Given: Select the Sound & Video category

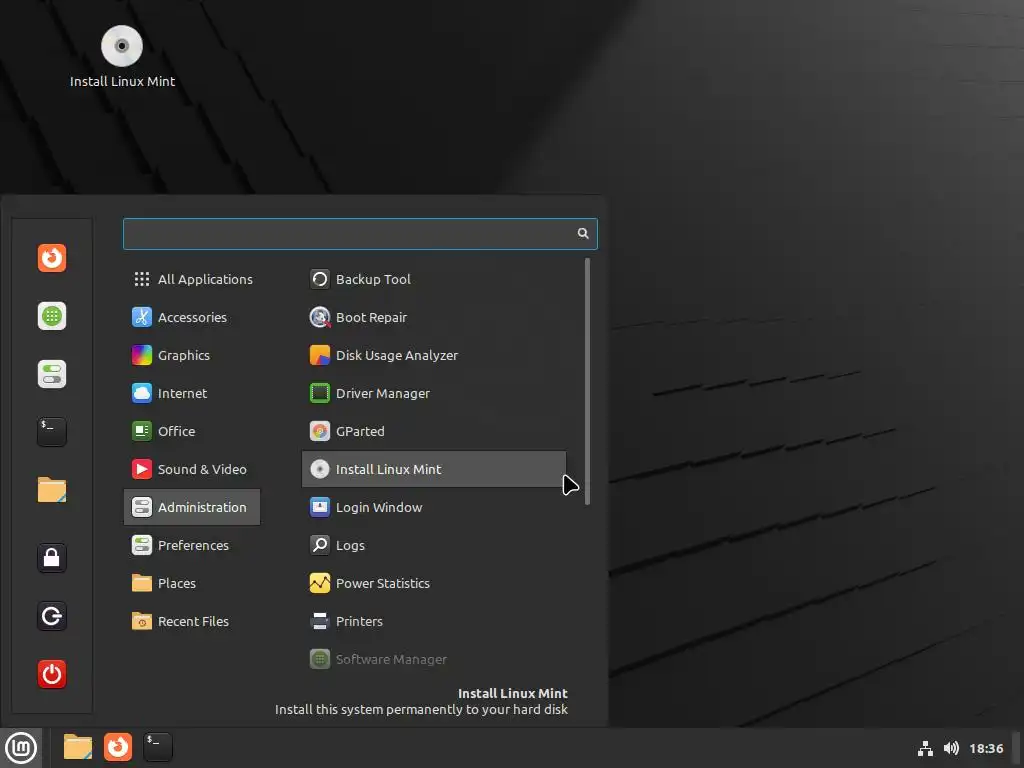Looking at the screenshot, I should tap(192, 469).
